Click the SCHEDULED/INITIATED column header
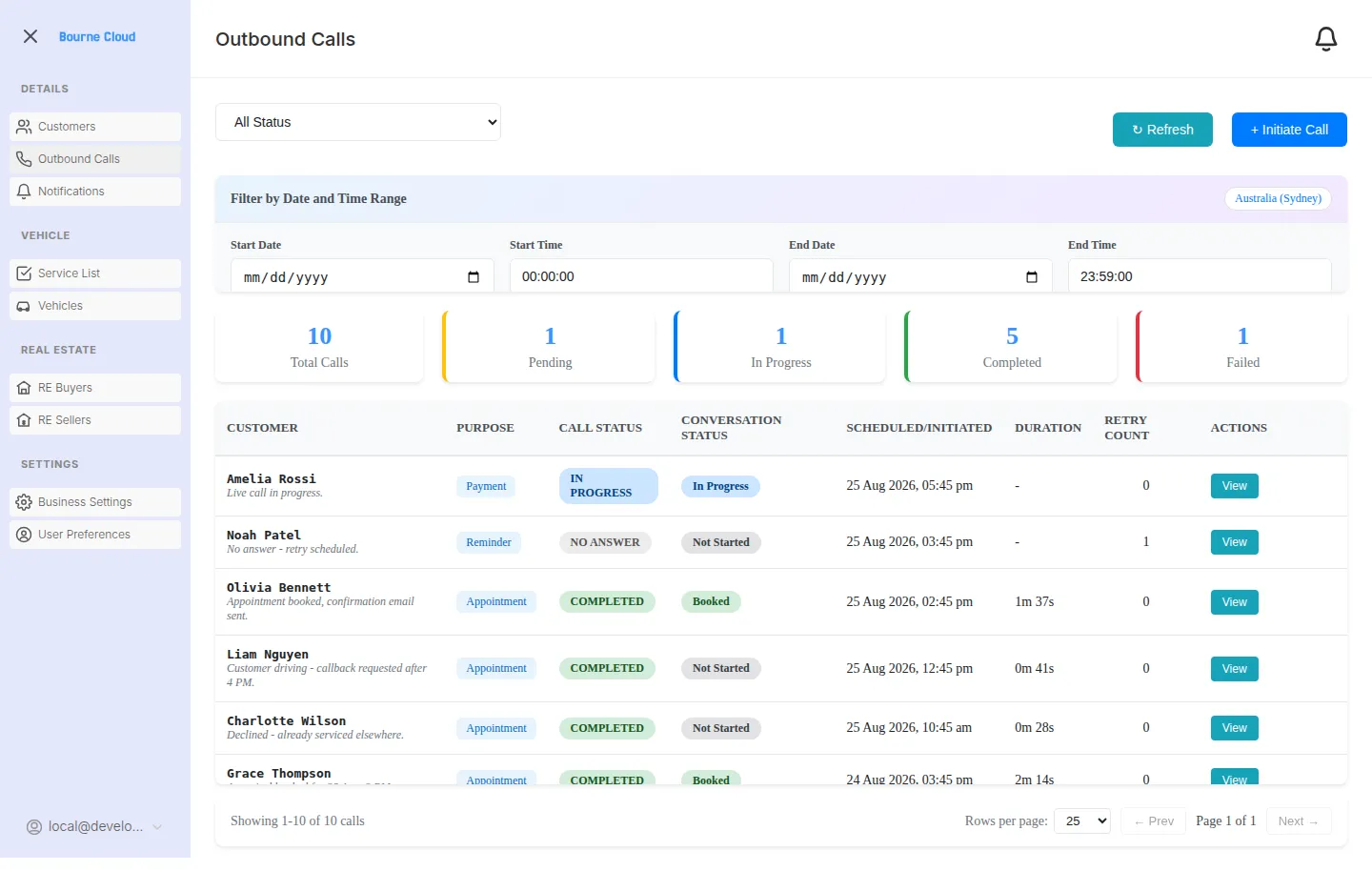The width and height of the screenshot is (1372, 871). (918, 428)
